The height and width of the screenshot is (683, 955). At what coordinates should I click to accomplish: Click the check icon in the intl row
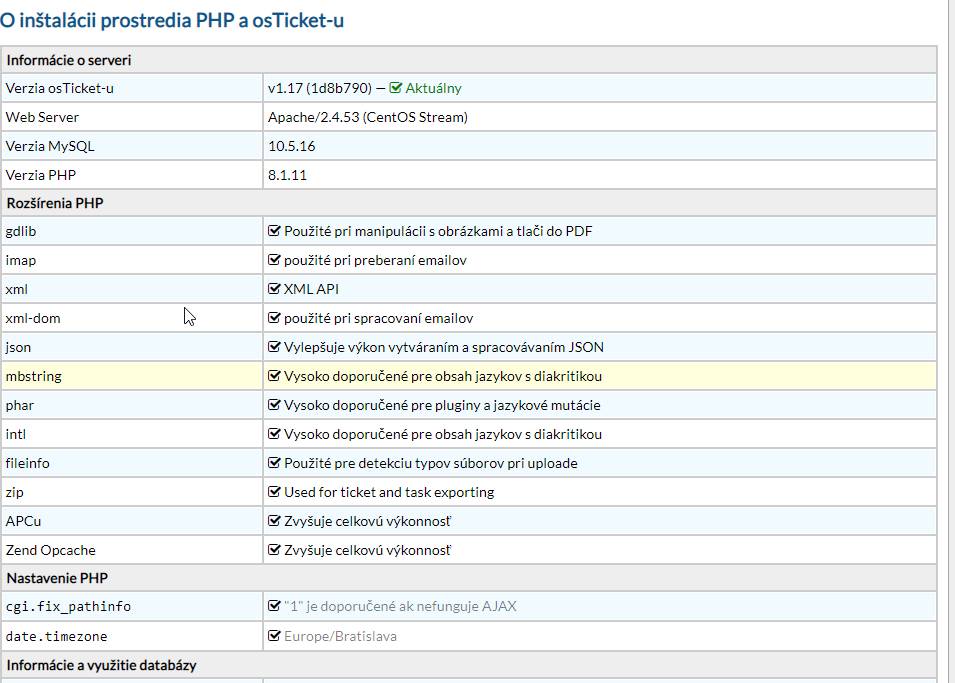274,434
